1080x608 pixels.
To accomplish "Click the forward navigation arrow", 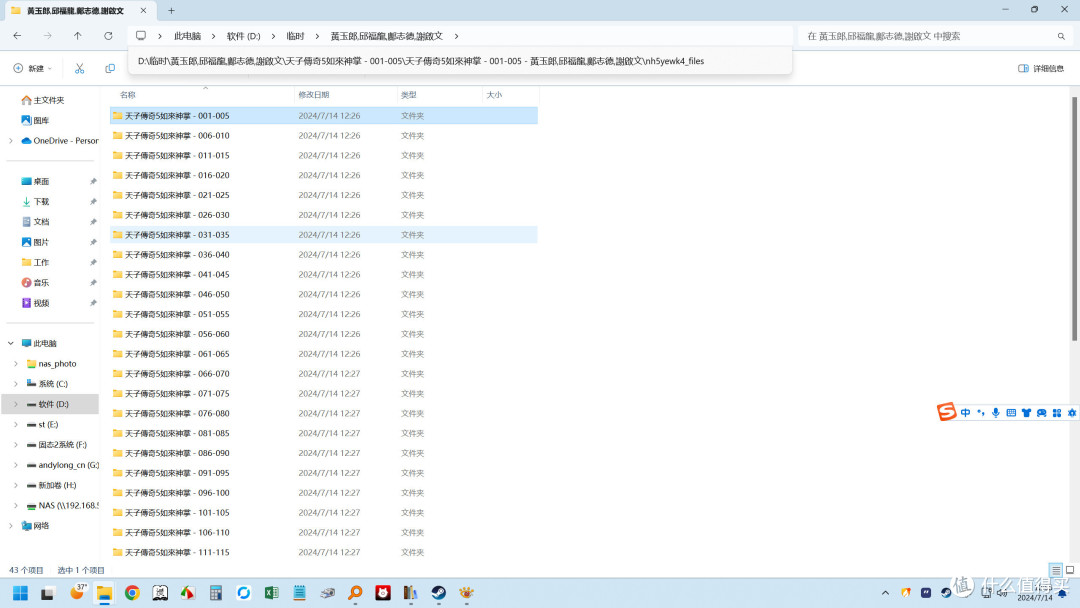I will click(x=48, y=36).
